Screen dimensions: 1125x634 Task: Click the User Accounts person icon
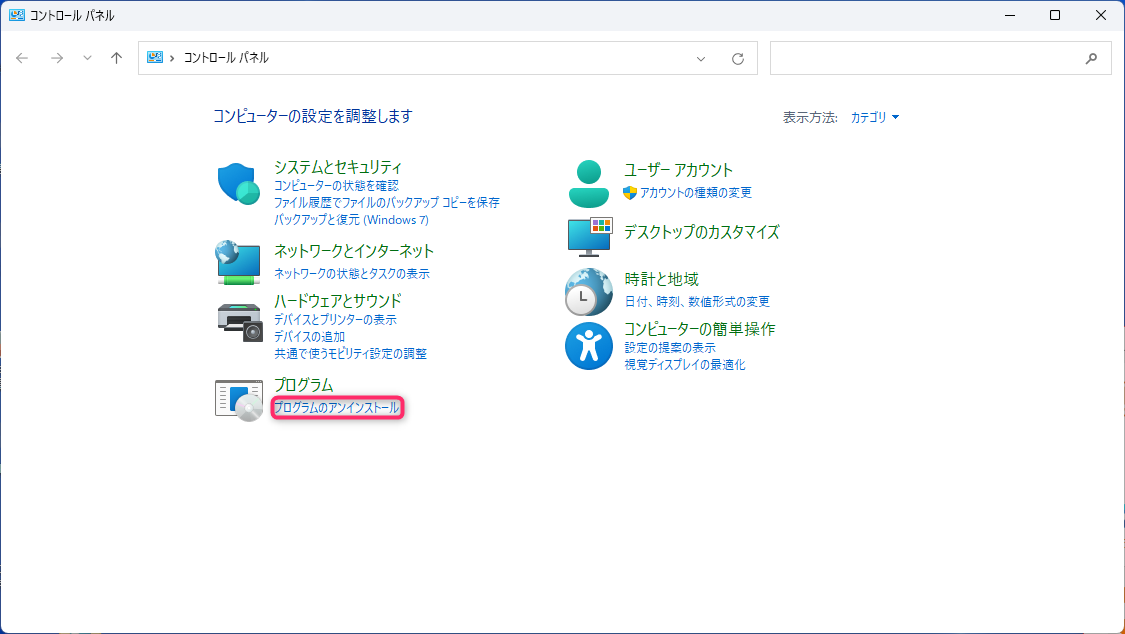coord(589,184)
